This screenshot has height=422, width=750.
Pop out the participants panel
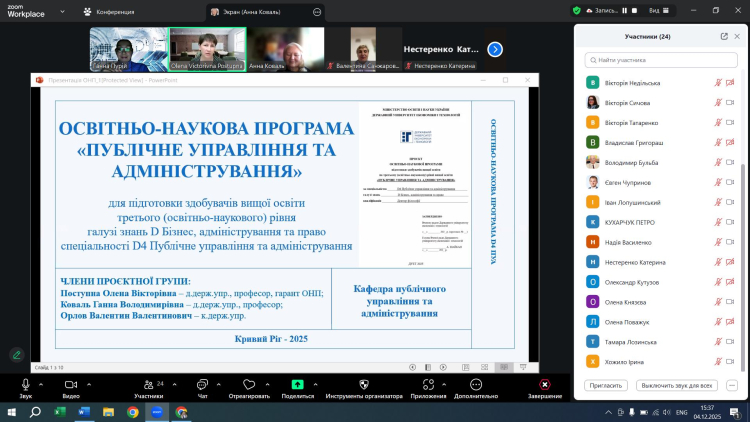coord(724,36)
